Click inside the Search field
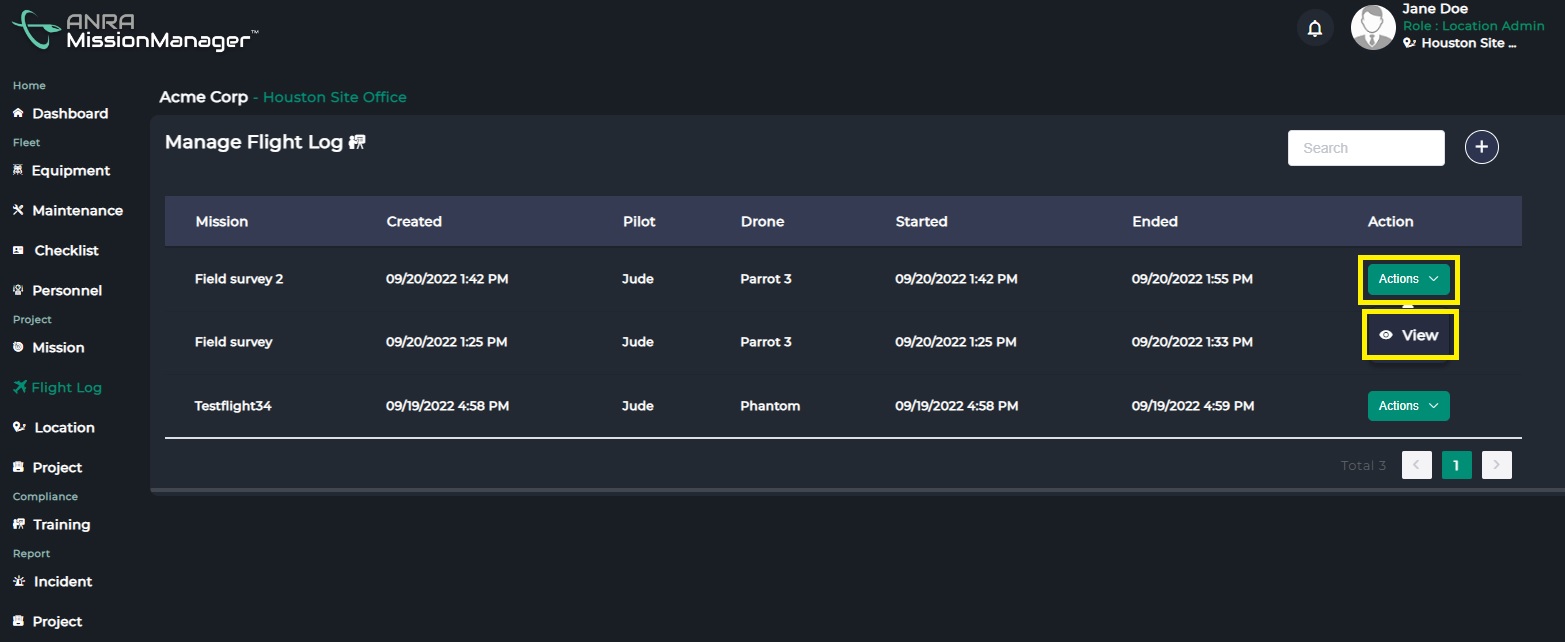 pyautogui.click(x=1365, y=147)
